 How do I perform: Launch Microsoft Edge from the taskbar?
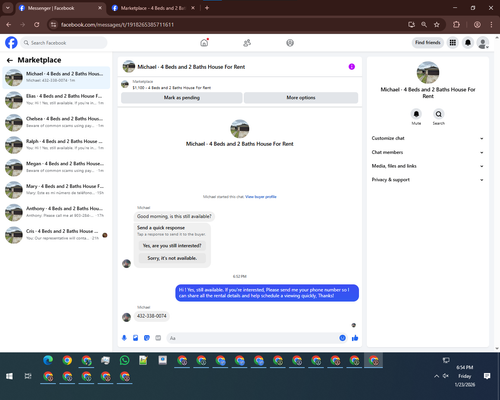click(48, 360)
